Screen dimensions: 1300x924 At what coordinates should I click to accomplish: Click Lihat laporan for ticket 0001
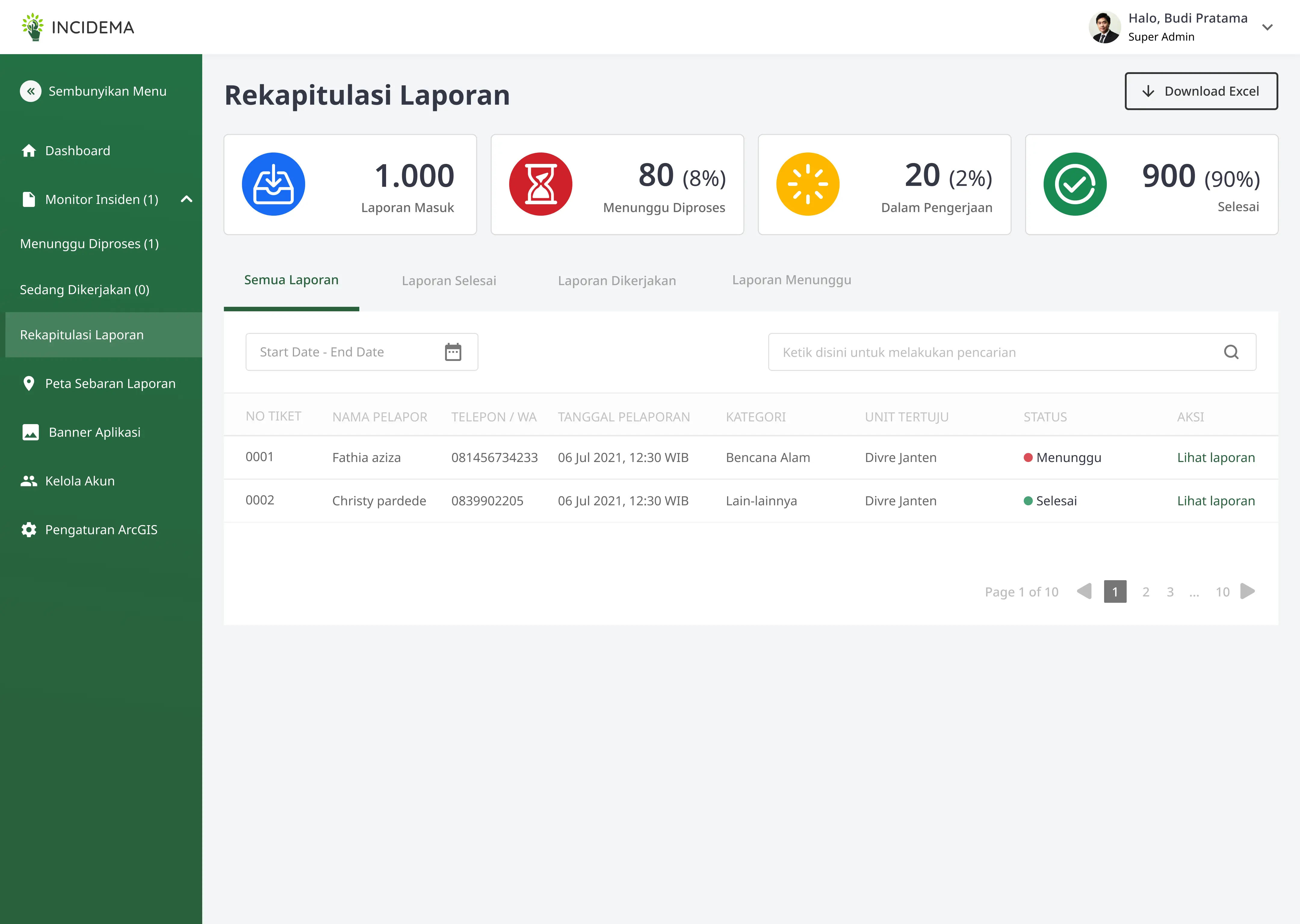(1216, 457)
